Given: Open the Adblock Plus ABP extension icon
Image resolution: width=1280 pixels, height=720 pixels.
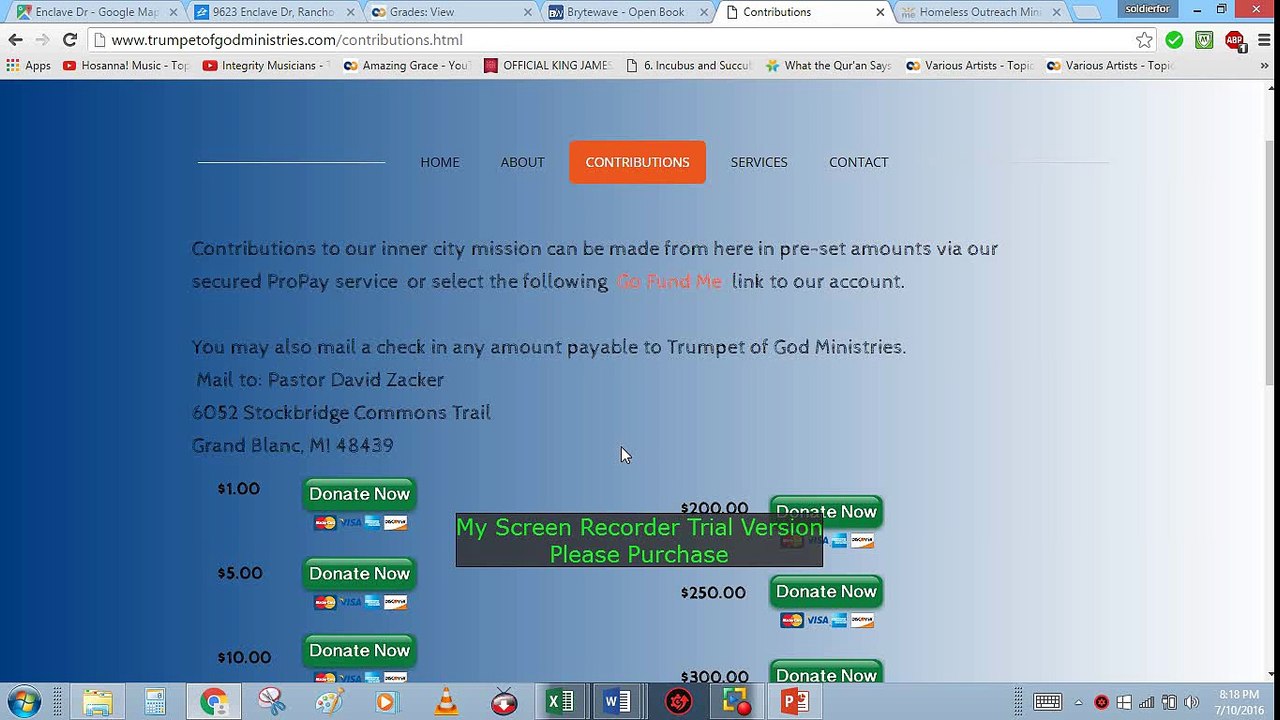Looking at the screenshot, I should [1235, 40].
